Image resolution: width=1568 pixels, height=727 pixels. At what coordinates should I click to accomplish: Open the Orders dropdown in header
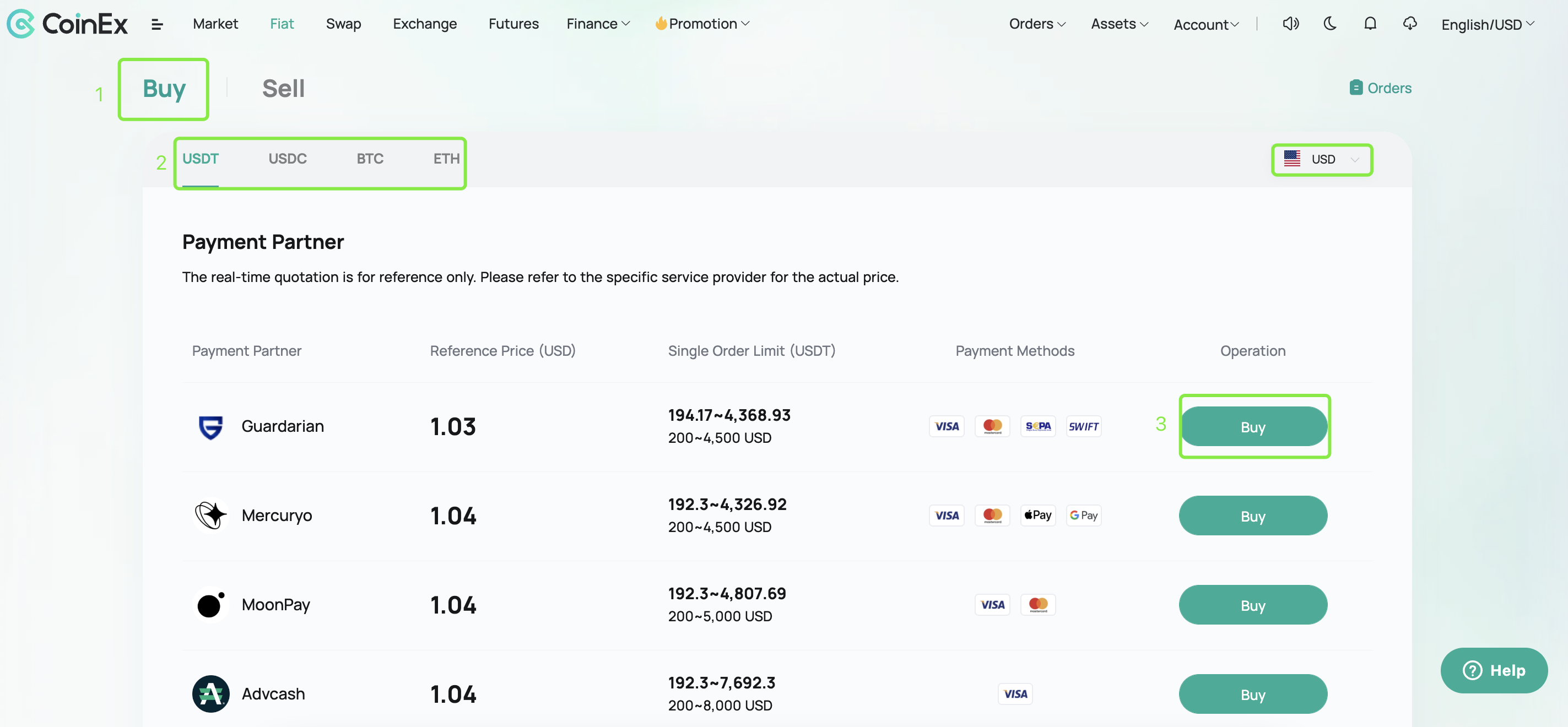1037,24
